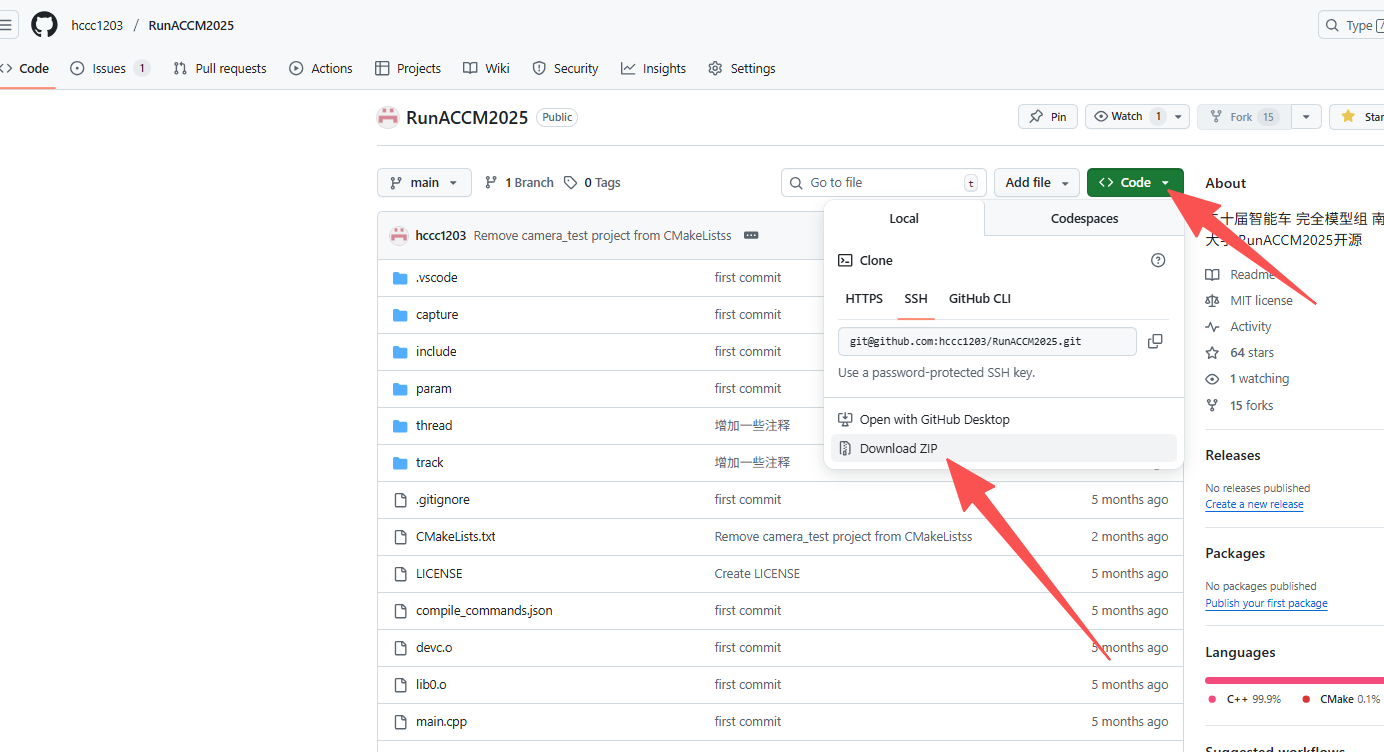Screen dimensions: 1384x752
Task: Copy the SSH clone URL
Action: point(1155,342)
